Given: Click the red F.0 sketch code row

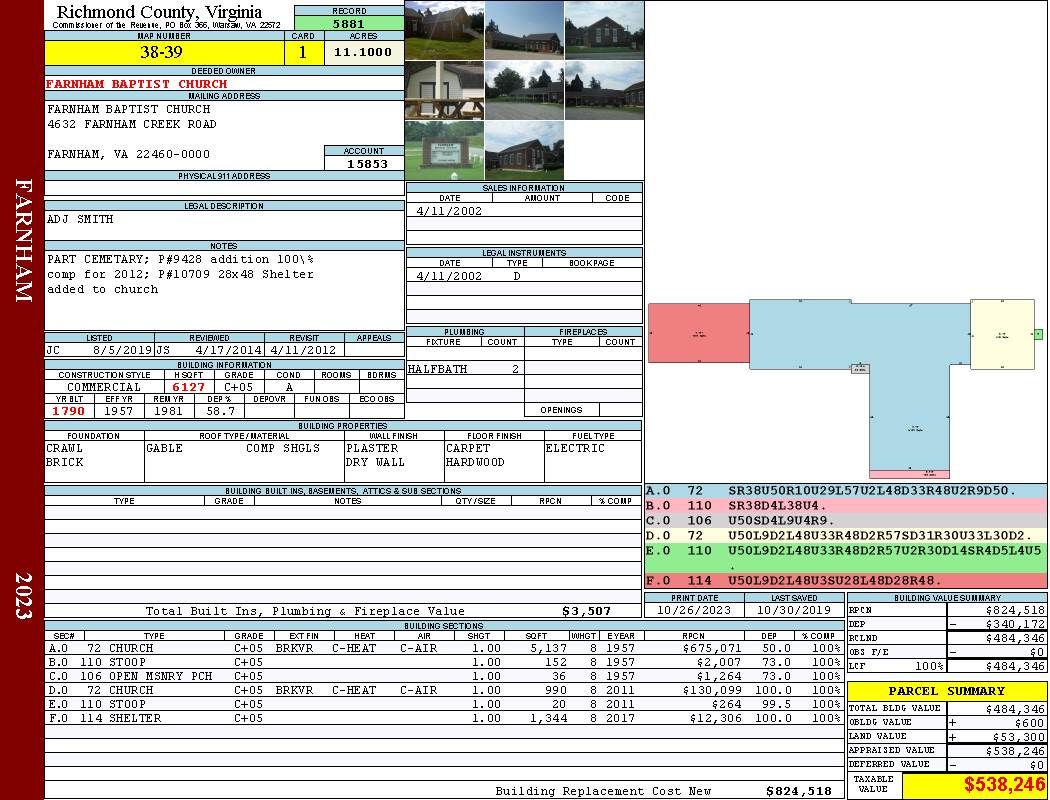Looking at the screenshot, I should (x=846, y=580).
